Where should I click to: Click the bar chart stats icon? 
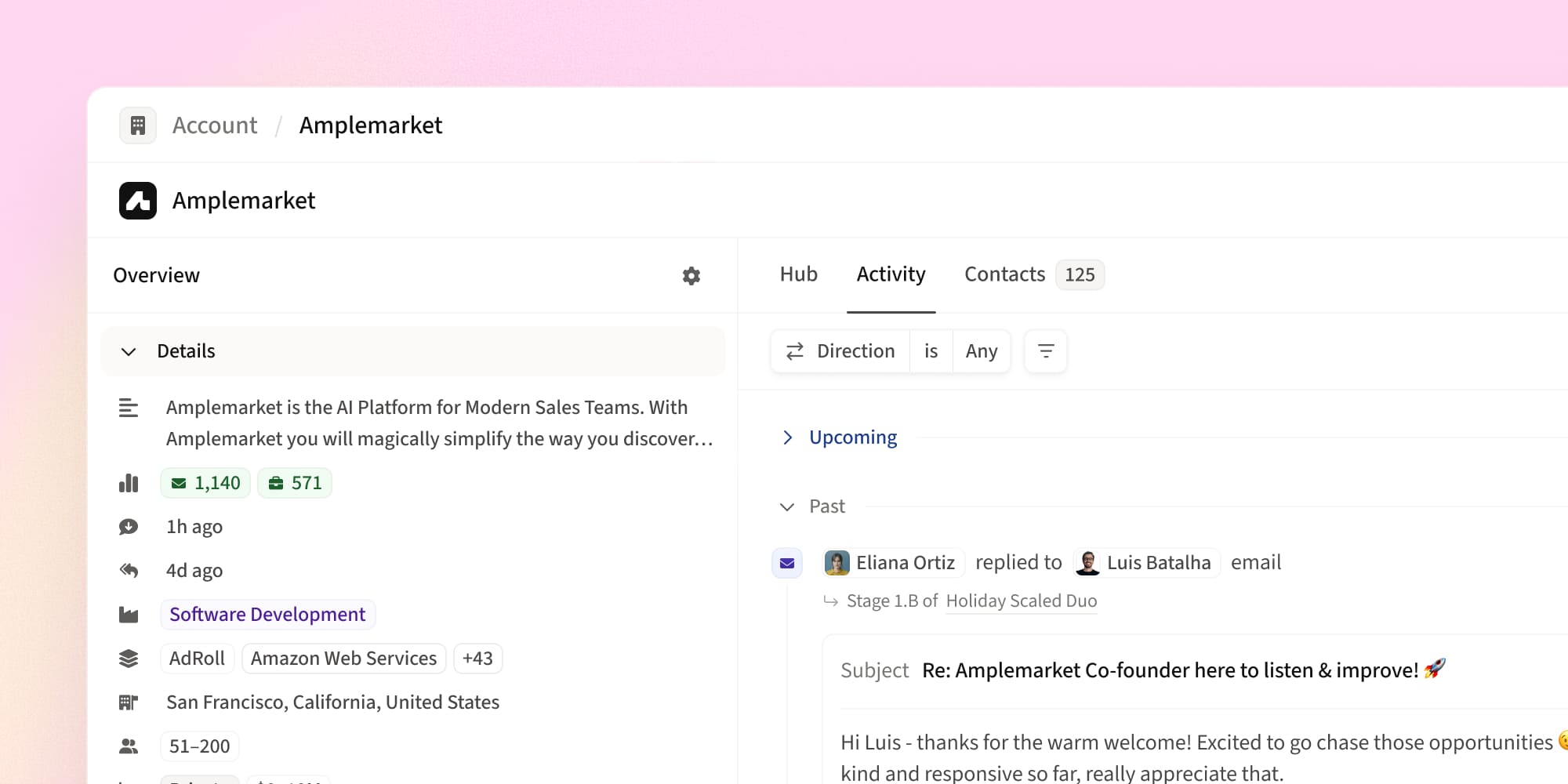(x=129, y=483)
